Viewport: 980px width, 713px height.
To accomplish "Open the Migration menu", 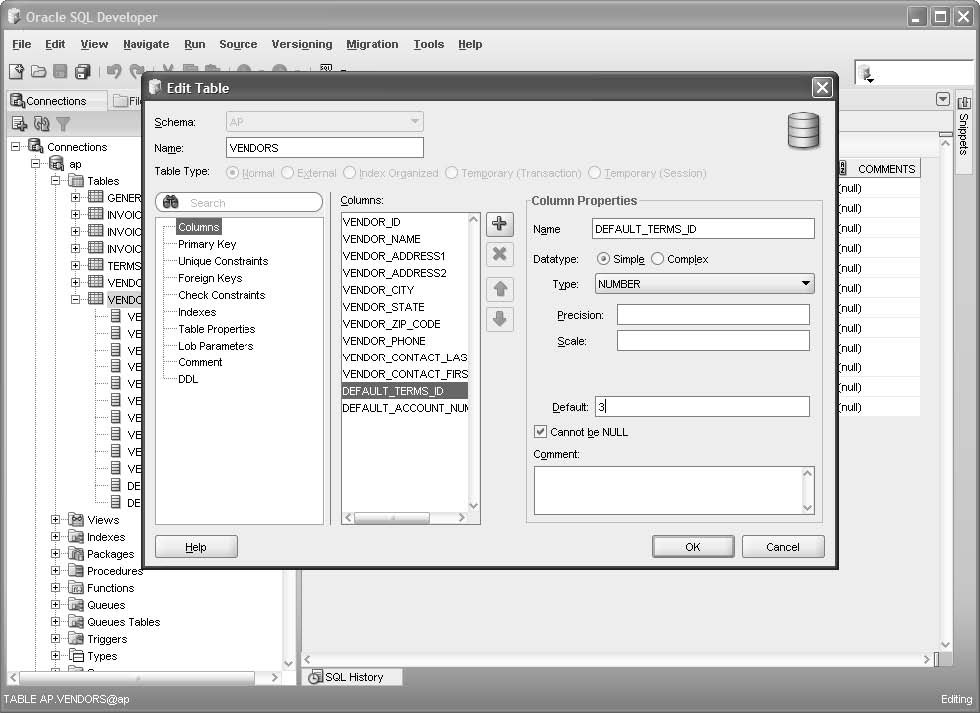I will coord(372,44).
